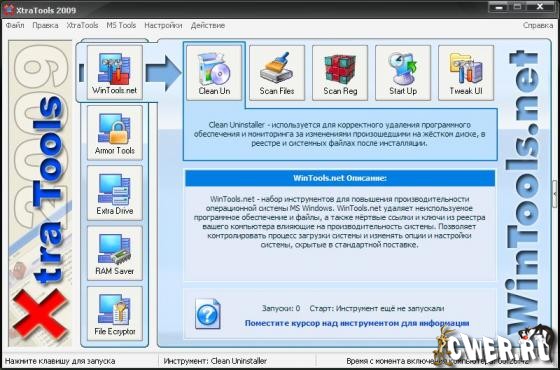Launch the Start Up tool
This screenshot has width=560, height=370.
point(403,72)
